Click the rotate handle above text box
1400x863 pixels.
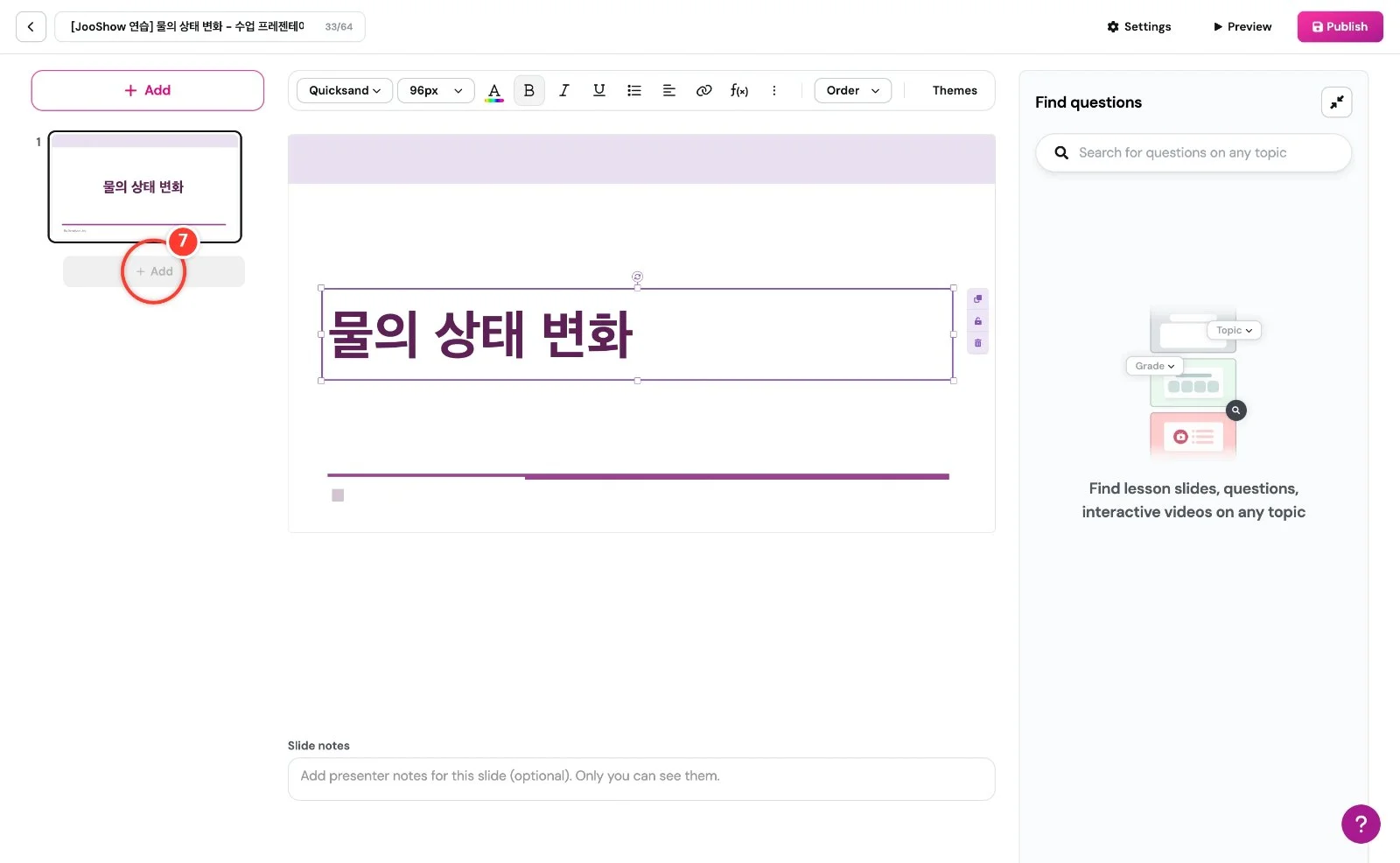pyautogui.click(x=637, y=277)
